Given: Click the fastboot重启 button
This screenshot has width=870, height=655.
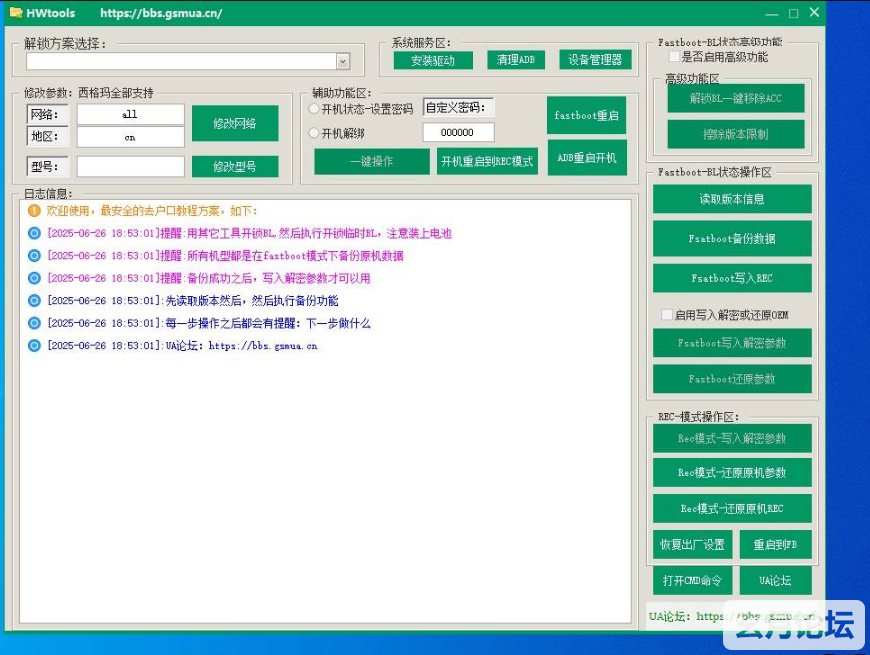Looking at the screenshot, I should coord(586,115).
